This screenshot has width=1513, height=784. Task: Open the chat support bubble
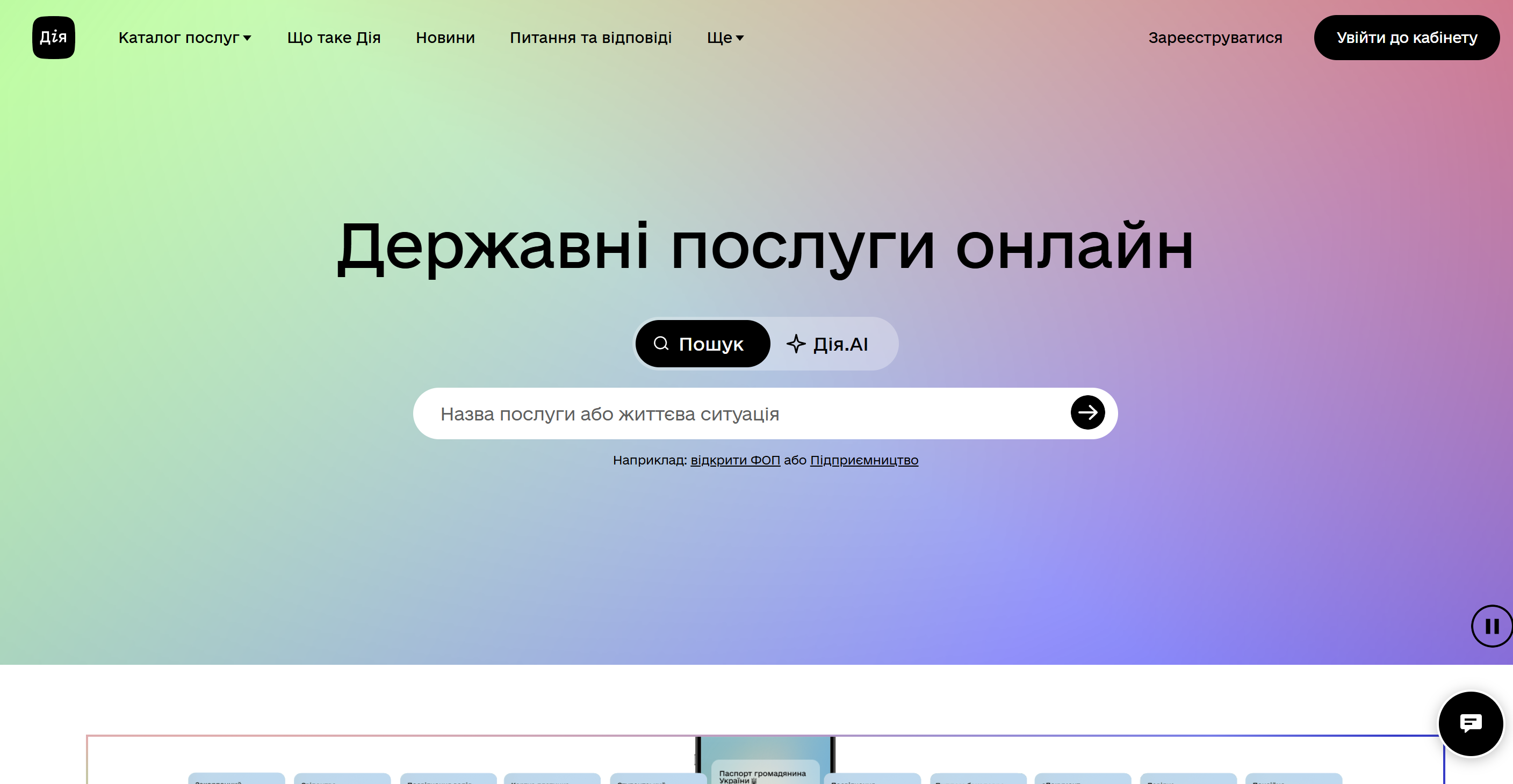[1470, 723]
